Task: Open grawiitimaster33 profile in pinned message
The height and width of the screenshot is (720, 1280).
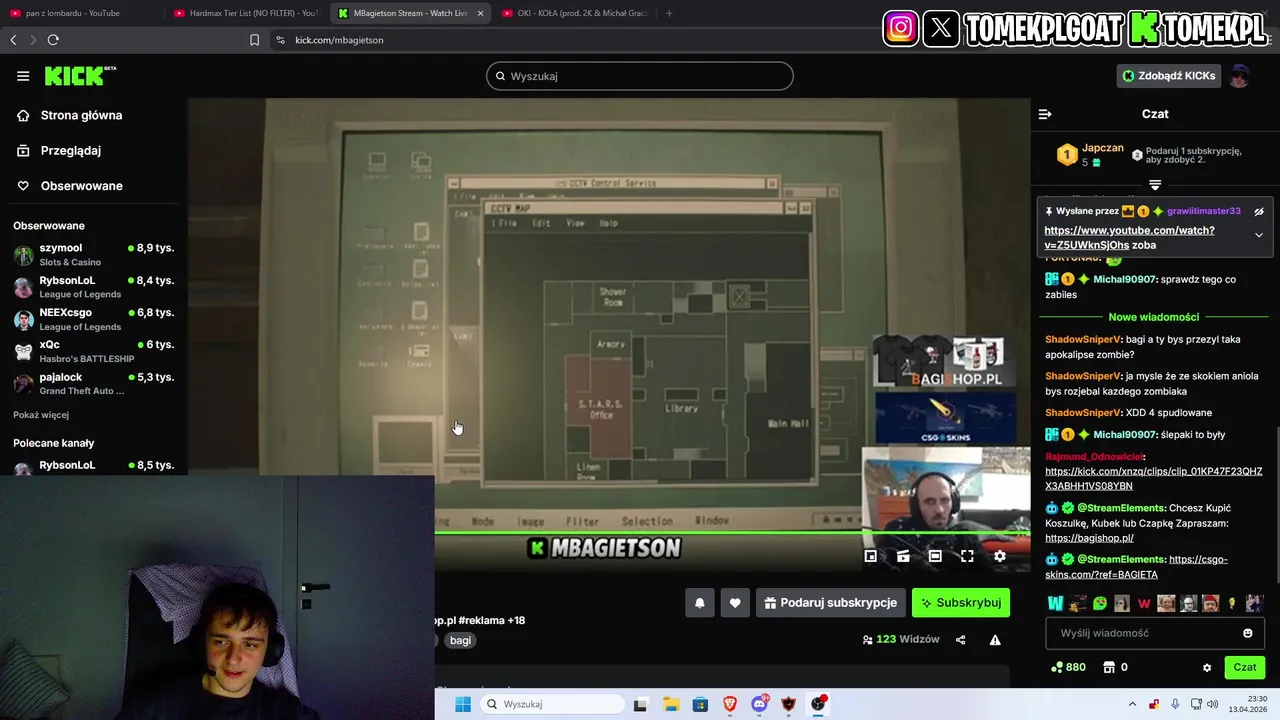Action: pos(1204,211)
